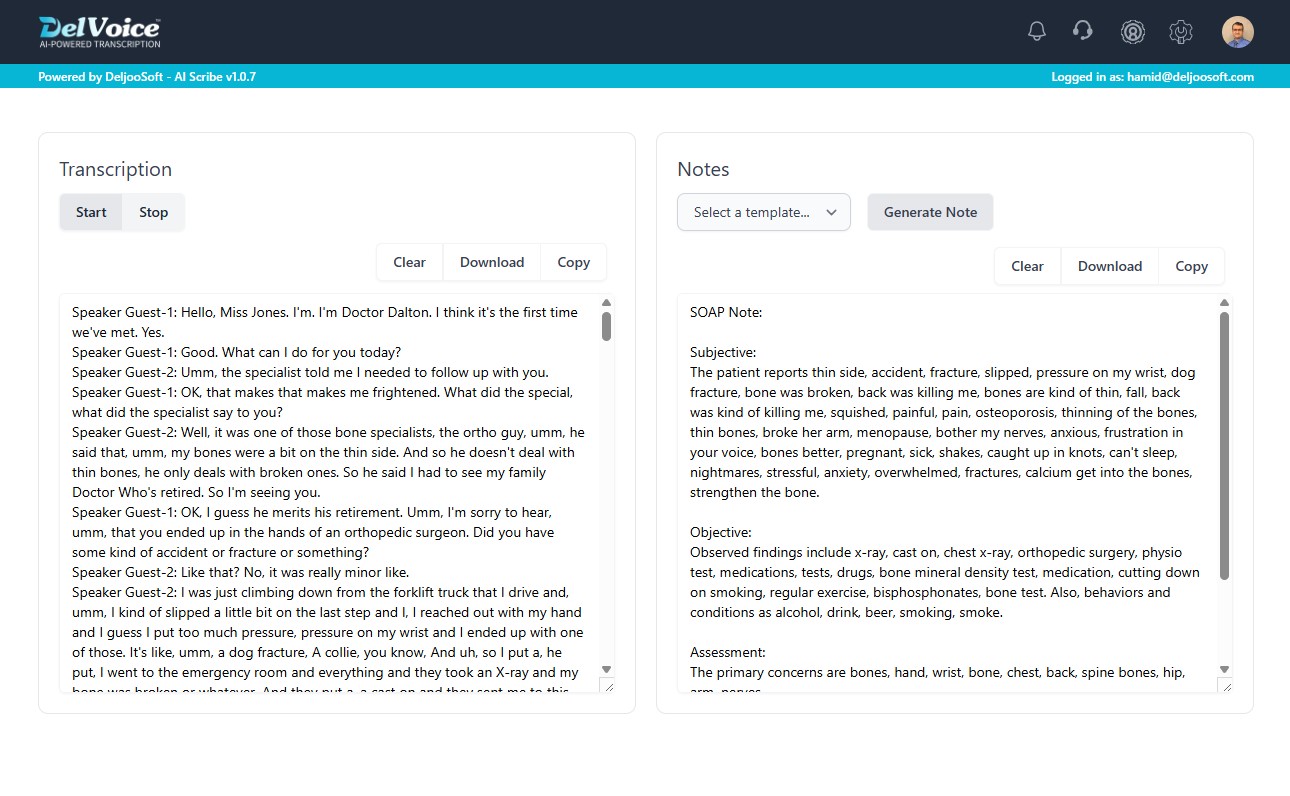Download the transcription
The width and height of the screenshot is (1290, 796).
[x=492, y=262]
